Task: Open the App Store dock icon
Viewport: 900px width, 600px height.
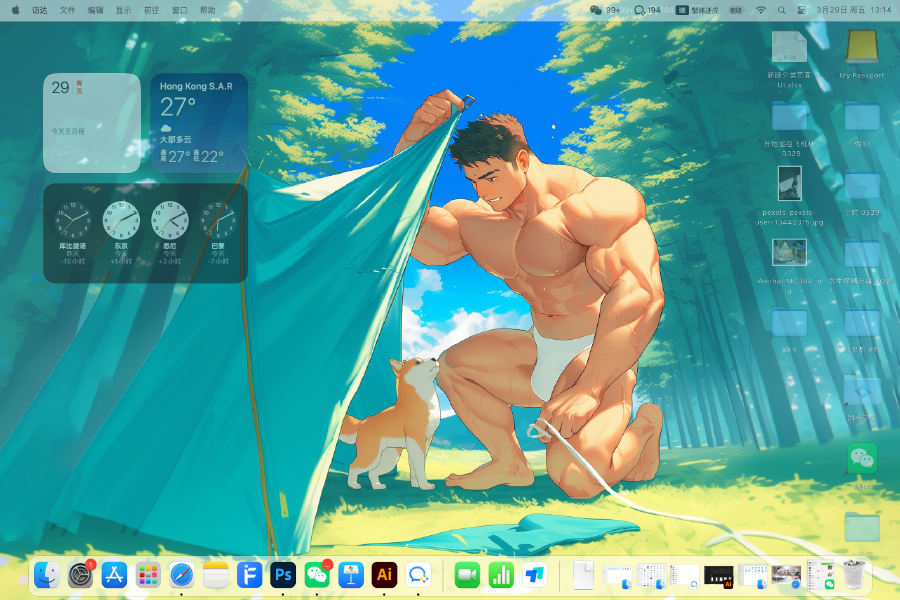Action: point(114,575)
